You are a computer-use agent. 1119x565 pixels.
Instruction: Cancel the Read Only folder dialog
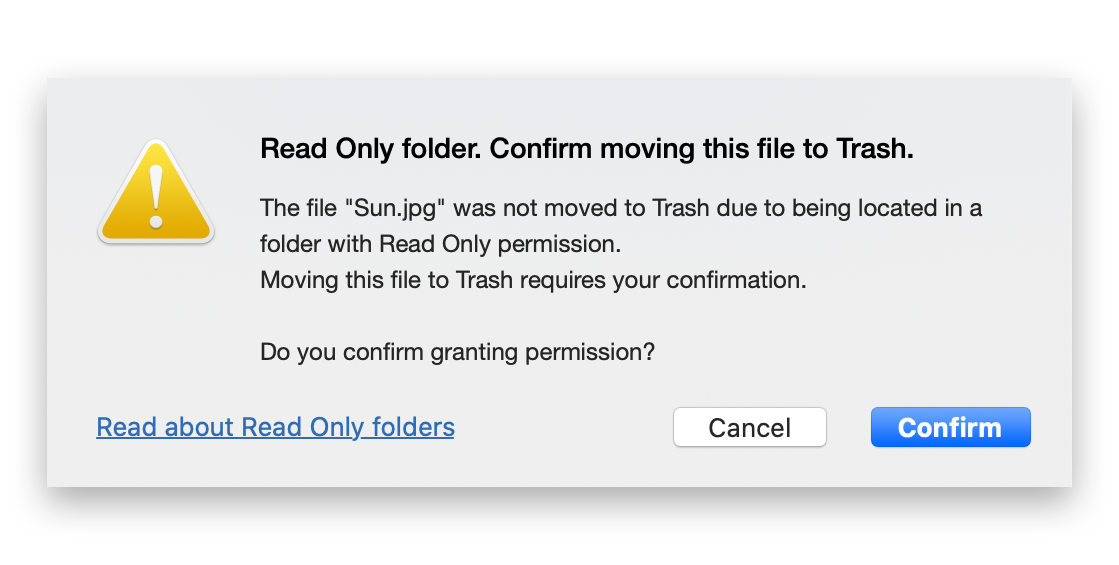click(x=749, y=427)
